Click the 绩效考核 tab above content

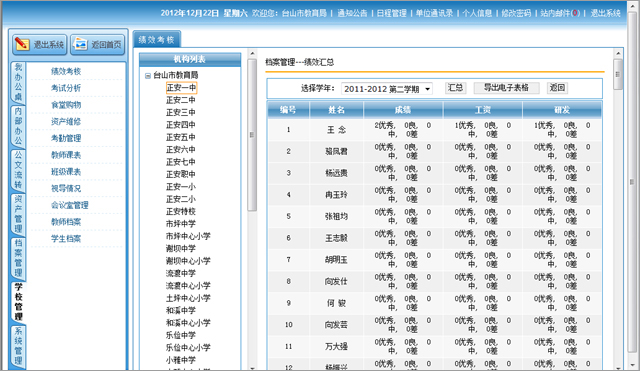(x=157, y=40)
